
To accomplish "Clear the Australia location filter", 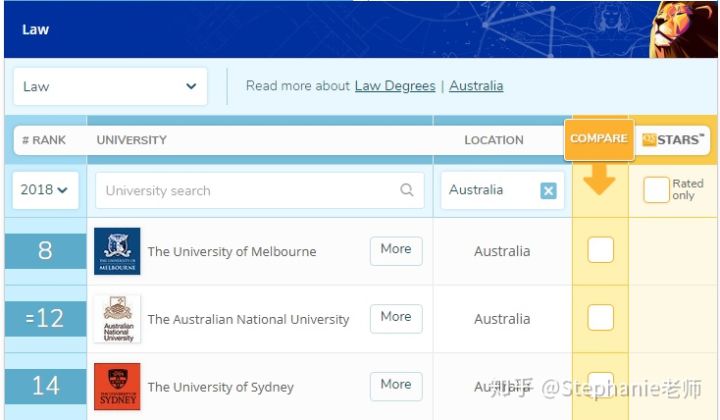I will [x=548, y=190].
